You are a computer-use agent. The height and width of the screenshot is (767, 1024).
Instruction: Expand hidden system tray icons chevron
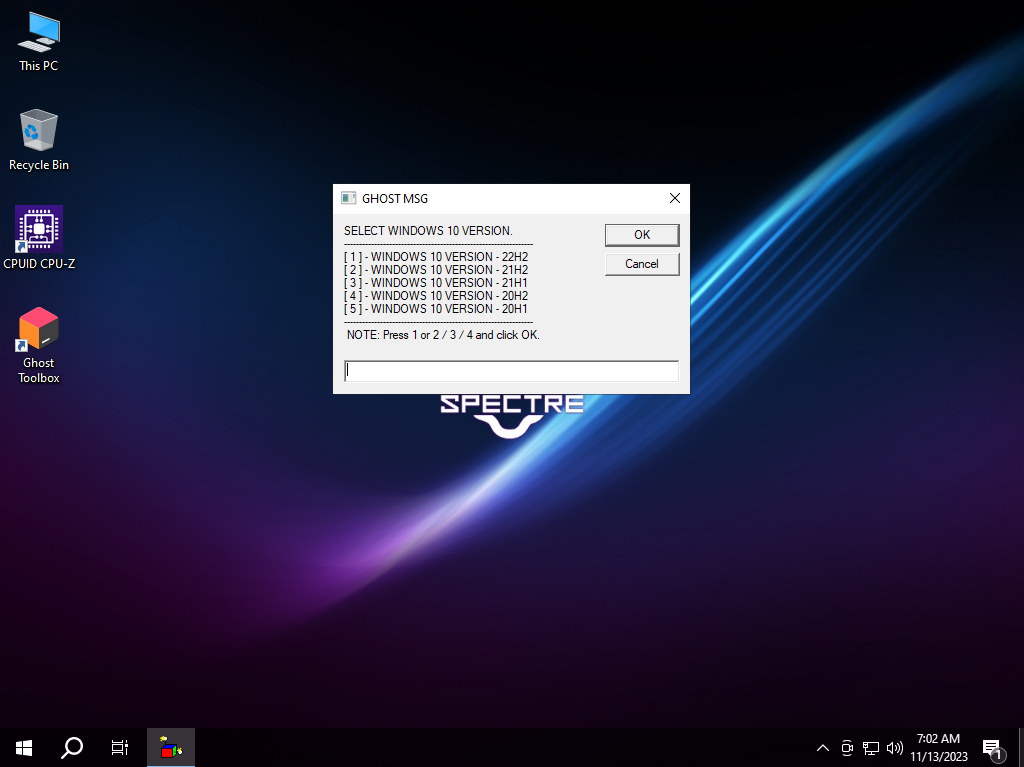coord(823,748)
